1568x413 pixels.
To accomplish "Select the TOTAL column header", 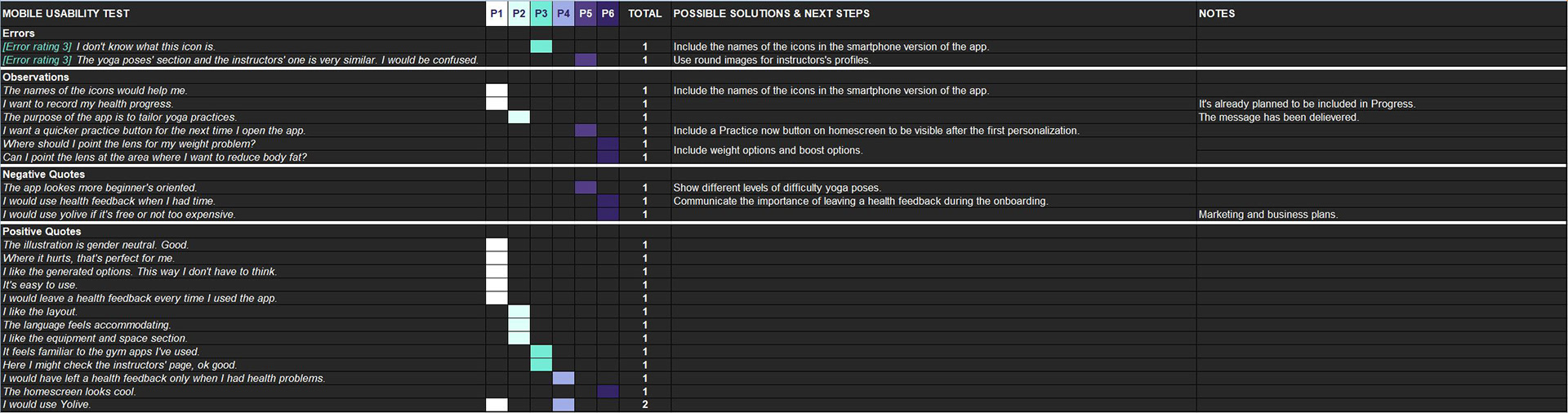I will [644, 14].
